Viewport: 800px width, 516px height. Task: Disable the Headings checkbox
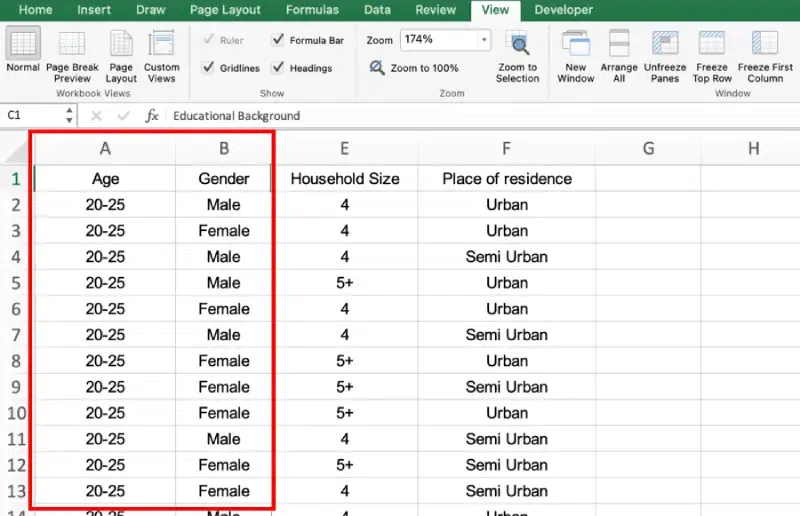277,68
